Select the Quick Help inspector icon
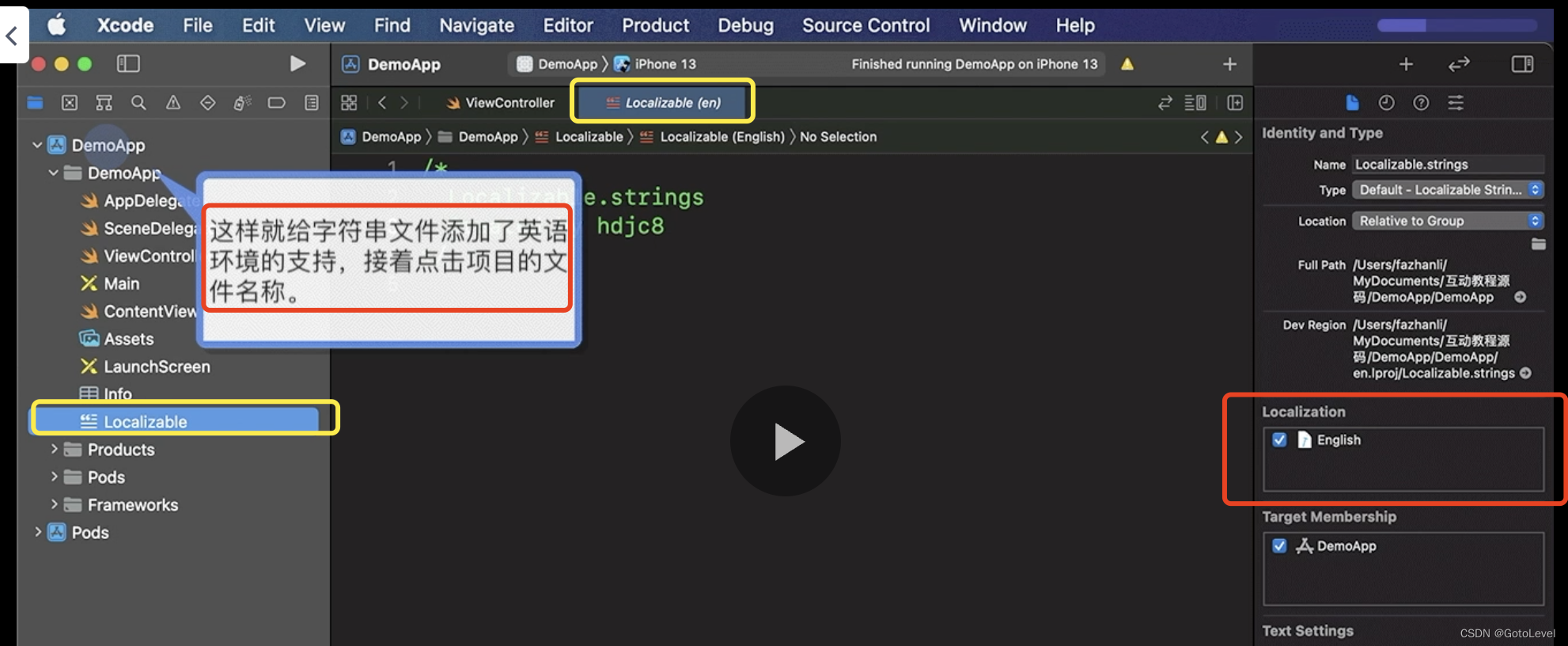This screenshot has width=1568, height=646. (x=1421, y=103)
